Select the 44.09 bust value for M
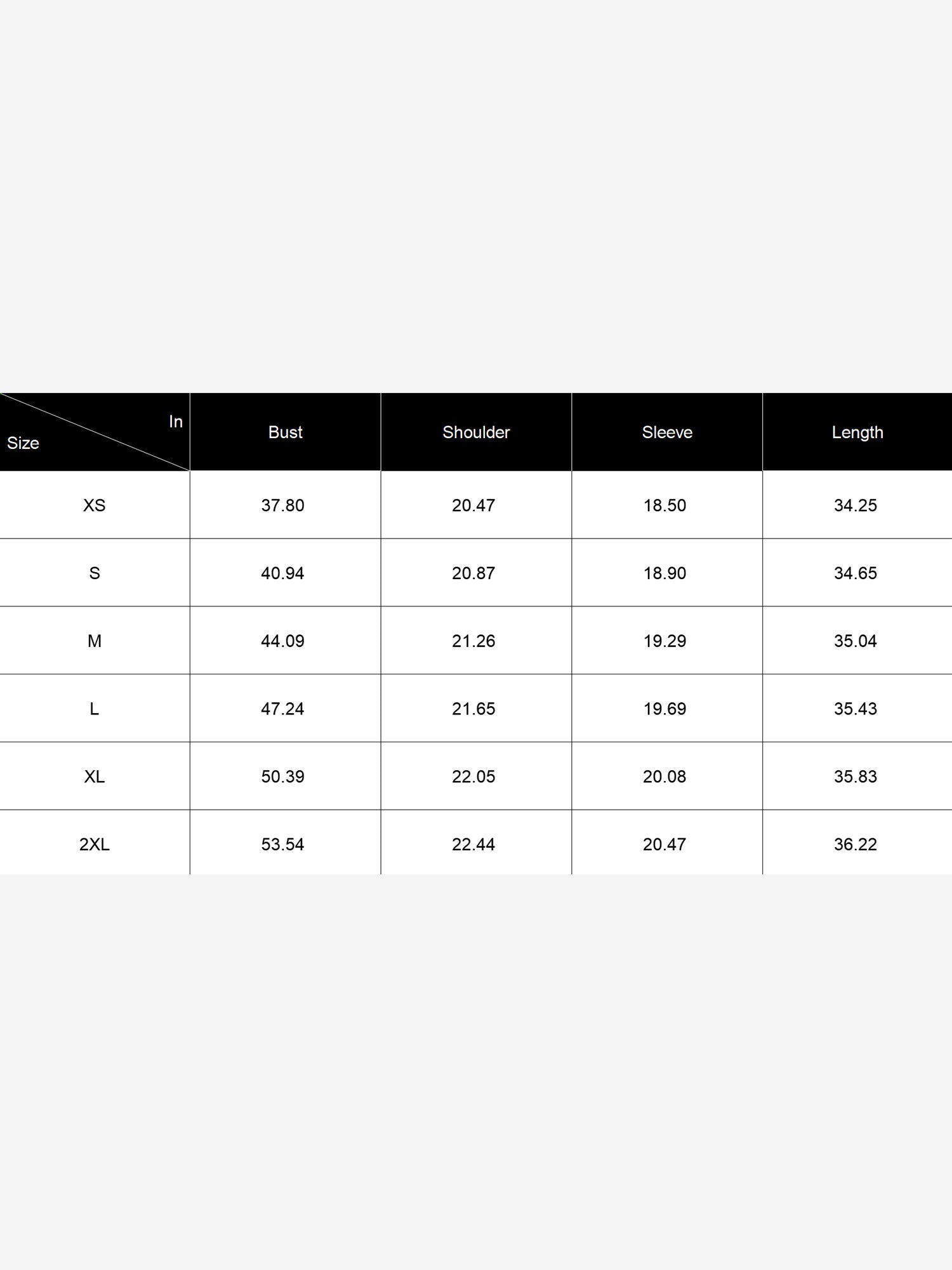 [283, 641]
